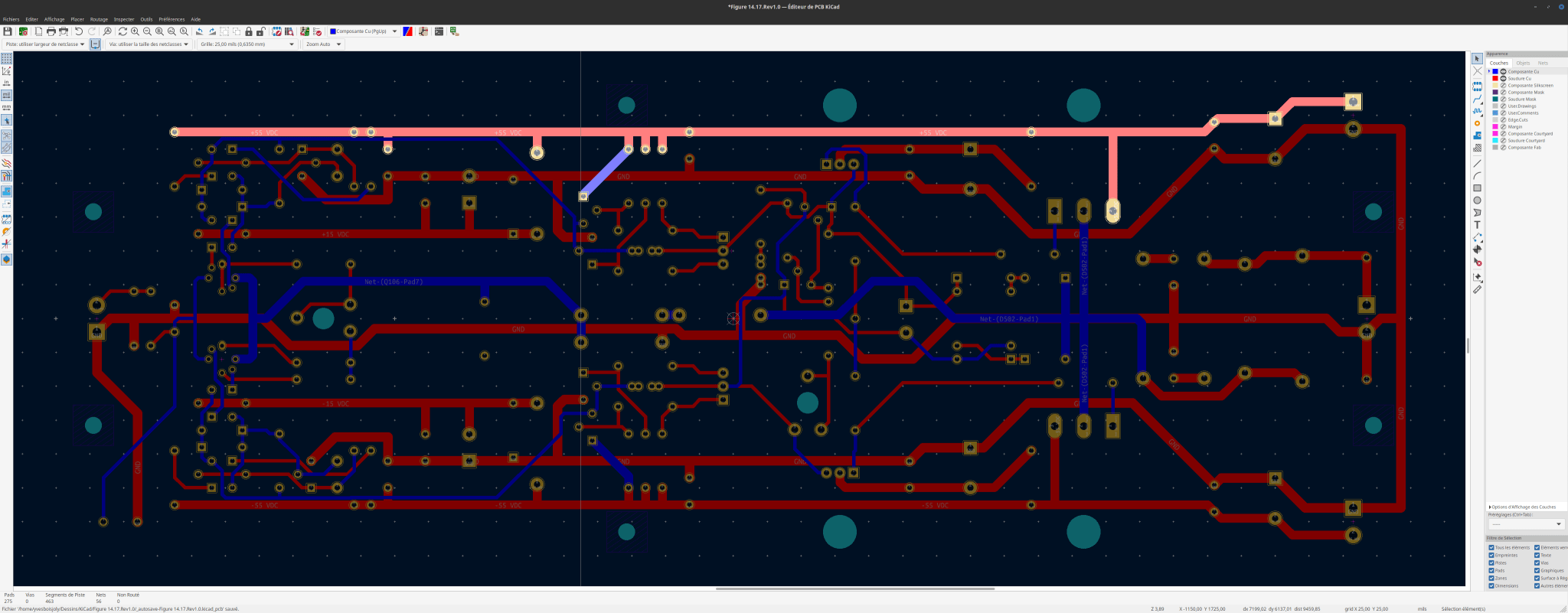
Task: Open the Inspecter menu
Action: (124, 19)
